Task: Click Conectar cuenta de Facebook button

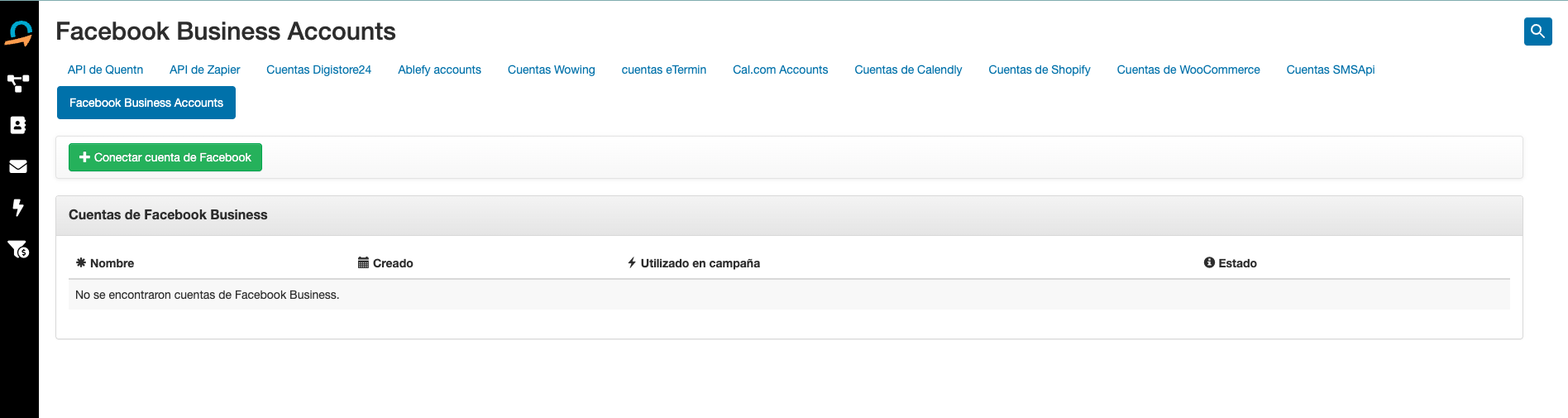Action: coord(165,157)
